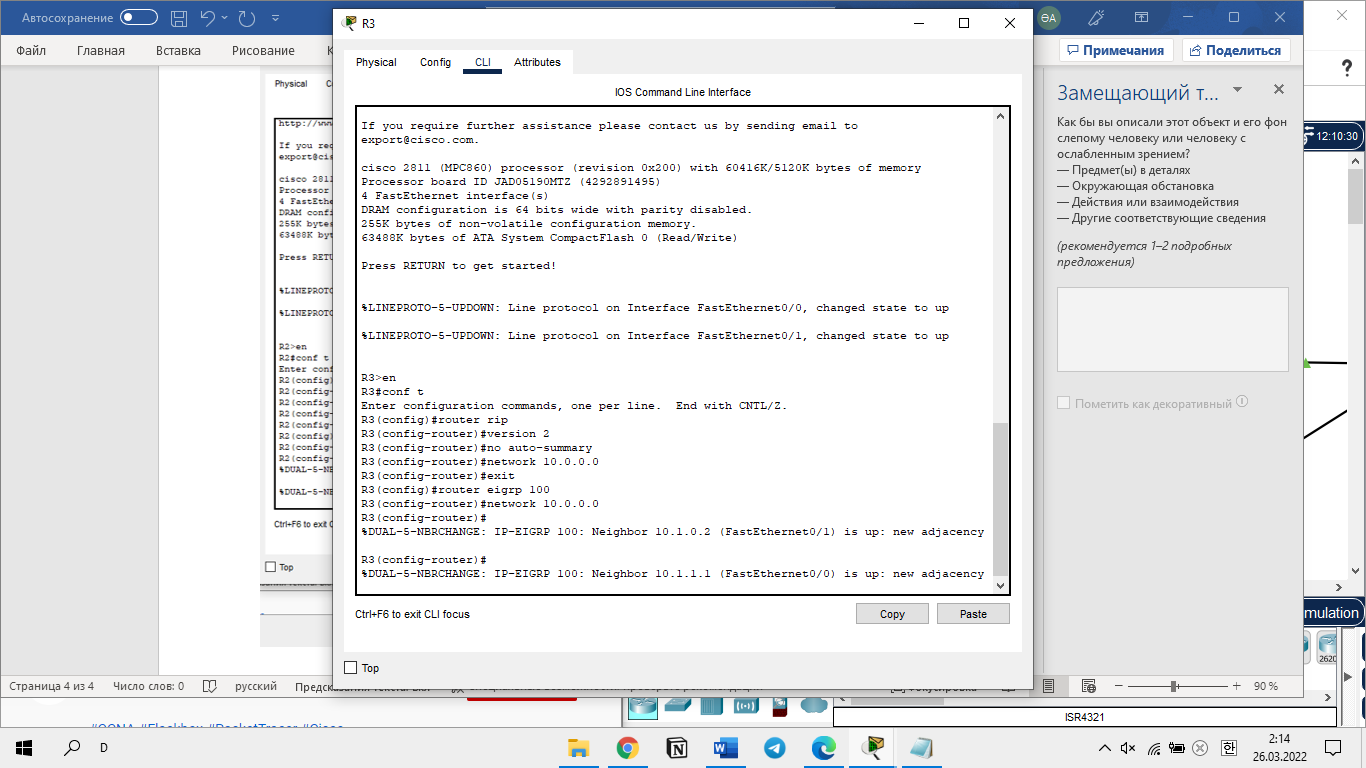Select the wireless device category icon in Packet Tracer

tap(746, 705)
